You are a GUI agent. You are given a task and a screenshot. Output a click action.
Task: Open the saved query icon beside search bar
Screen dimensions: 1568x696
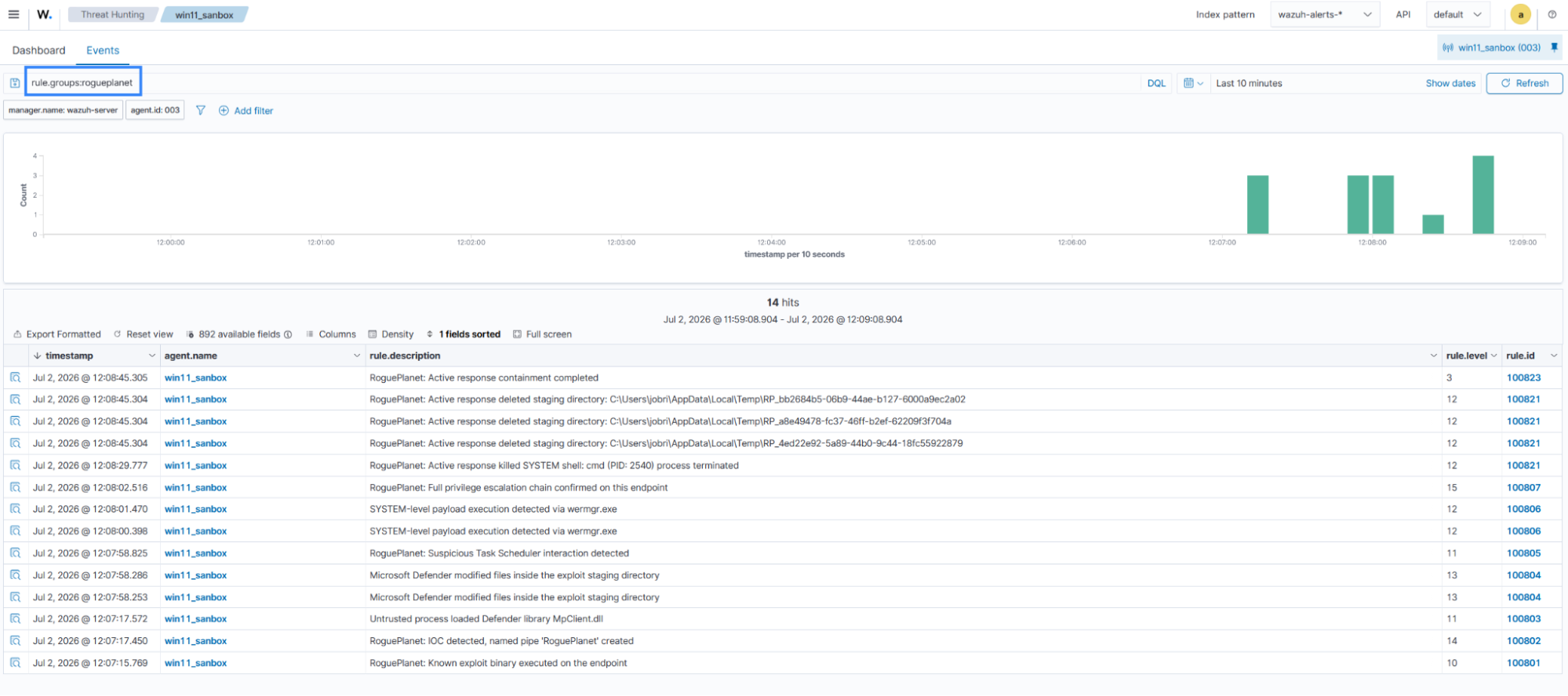click(15, 83)
